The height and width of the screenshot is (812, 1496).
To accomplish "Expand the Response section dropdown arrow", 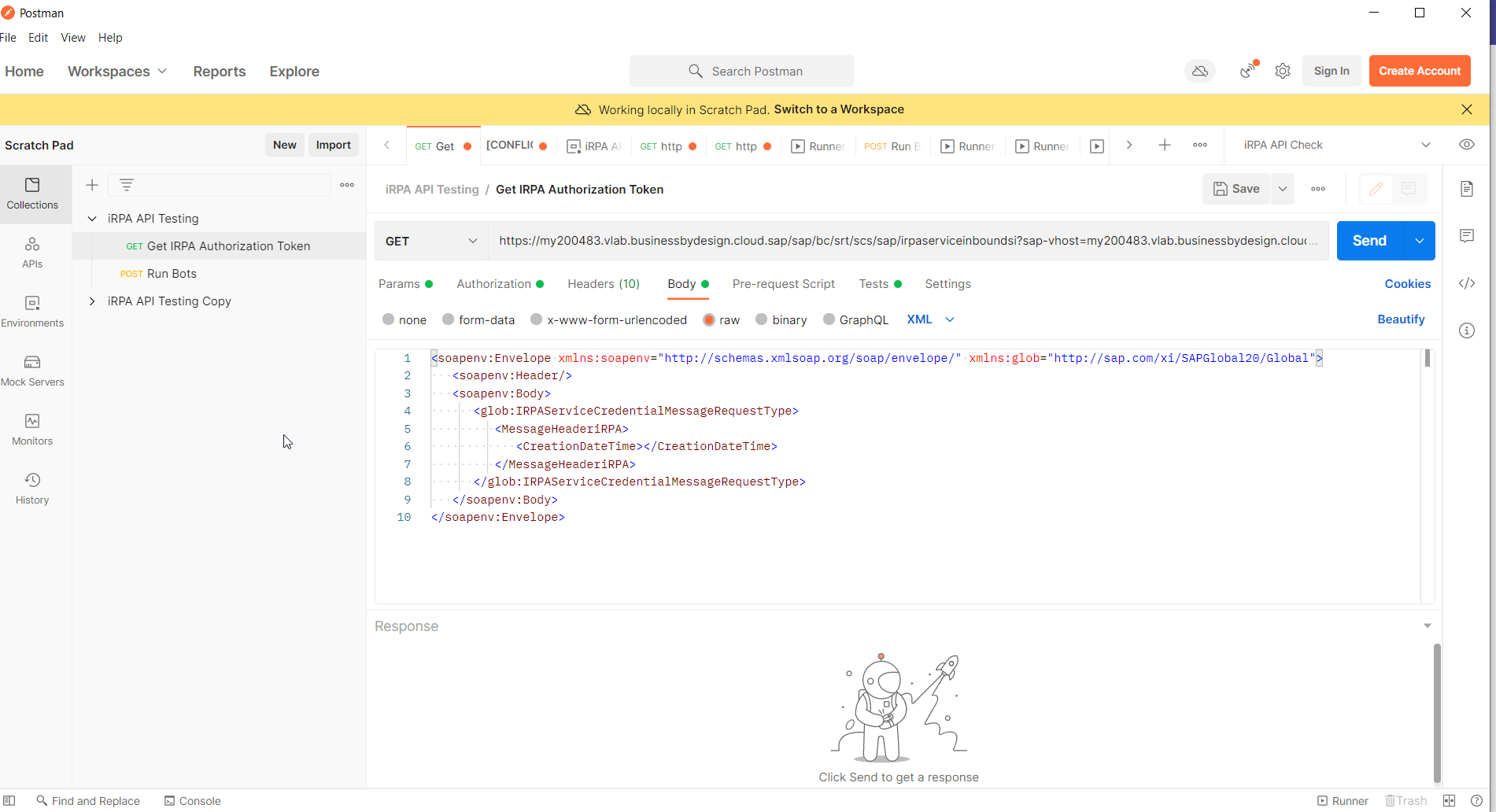I will tap(1427, 626).
